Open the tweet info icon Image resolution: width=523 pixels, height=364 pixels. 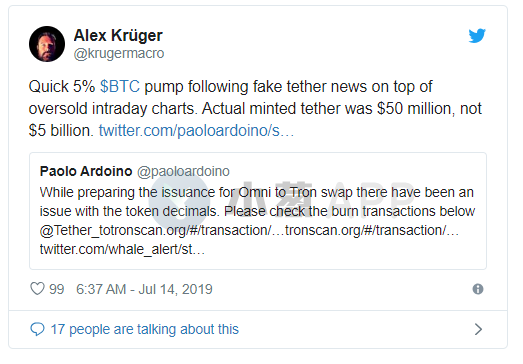(478, 289)
